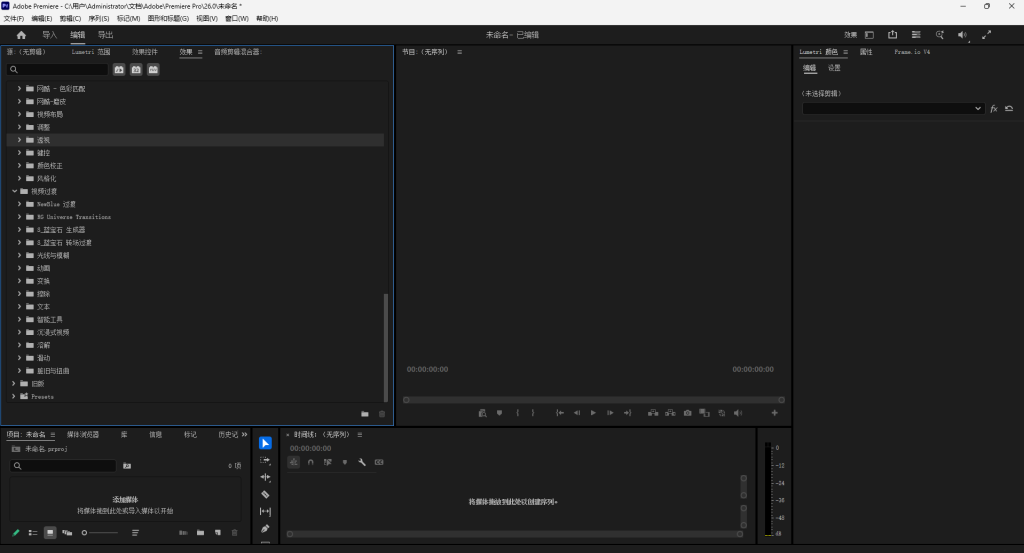Step Forward one frame in Program monitor
Image resolution: width=1024 pixels, height=553 pixels.
click(x=610, y=413)
